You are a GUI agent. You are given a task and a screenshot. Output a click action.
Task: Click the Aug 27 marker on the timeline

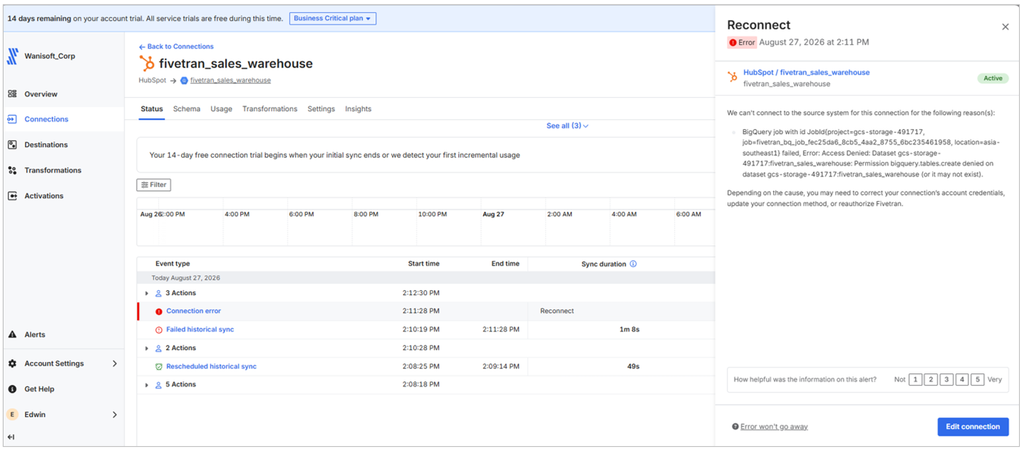[492, 214]
